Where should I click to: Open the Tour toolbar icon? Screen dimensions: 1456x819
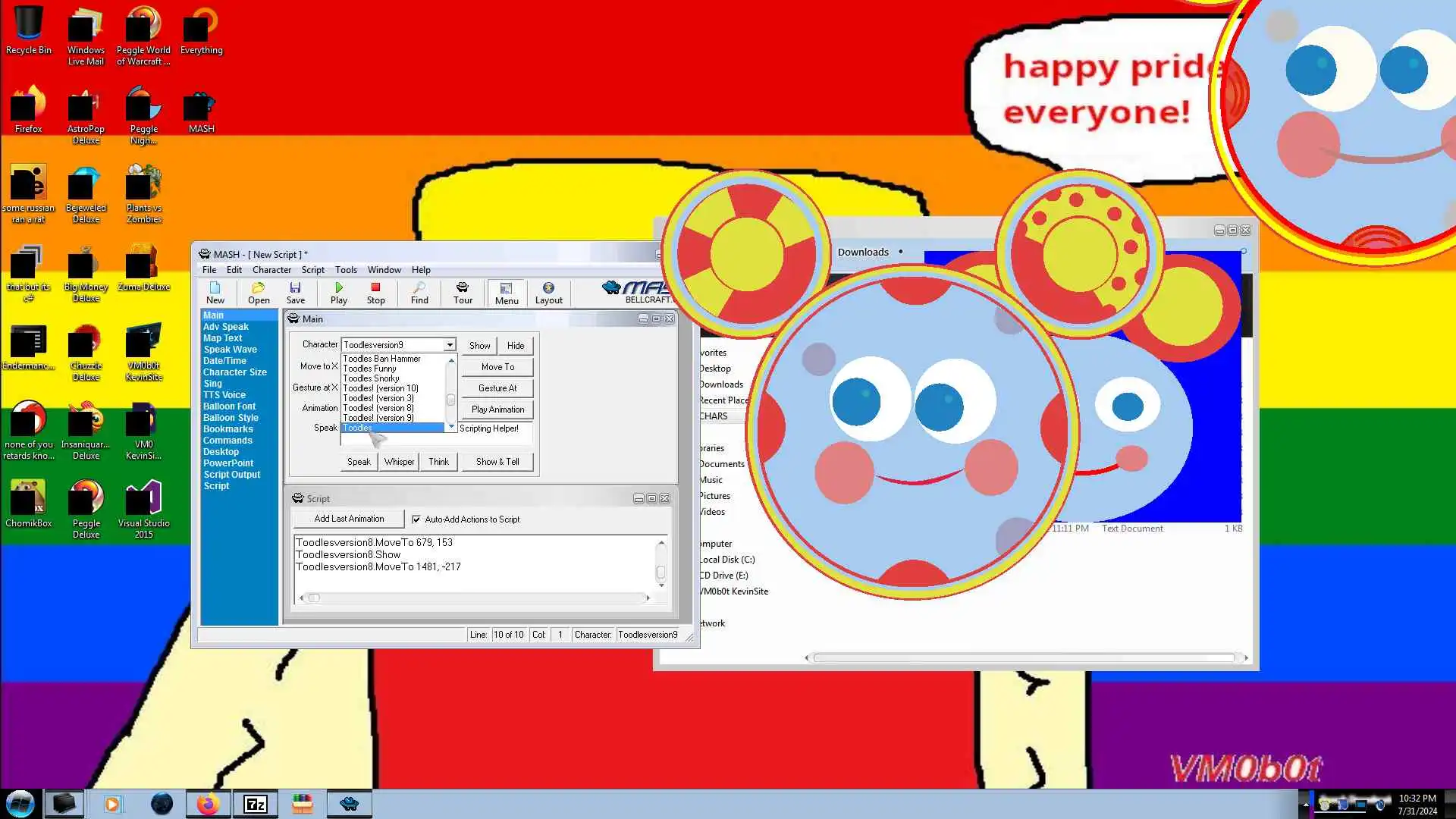tap(463, 292)
